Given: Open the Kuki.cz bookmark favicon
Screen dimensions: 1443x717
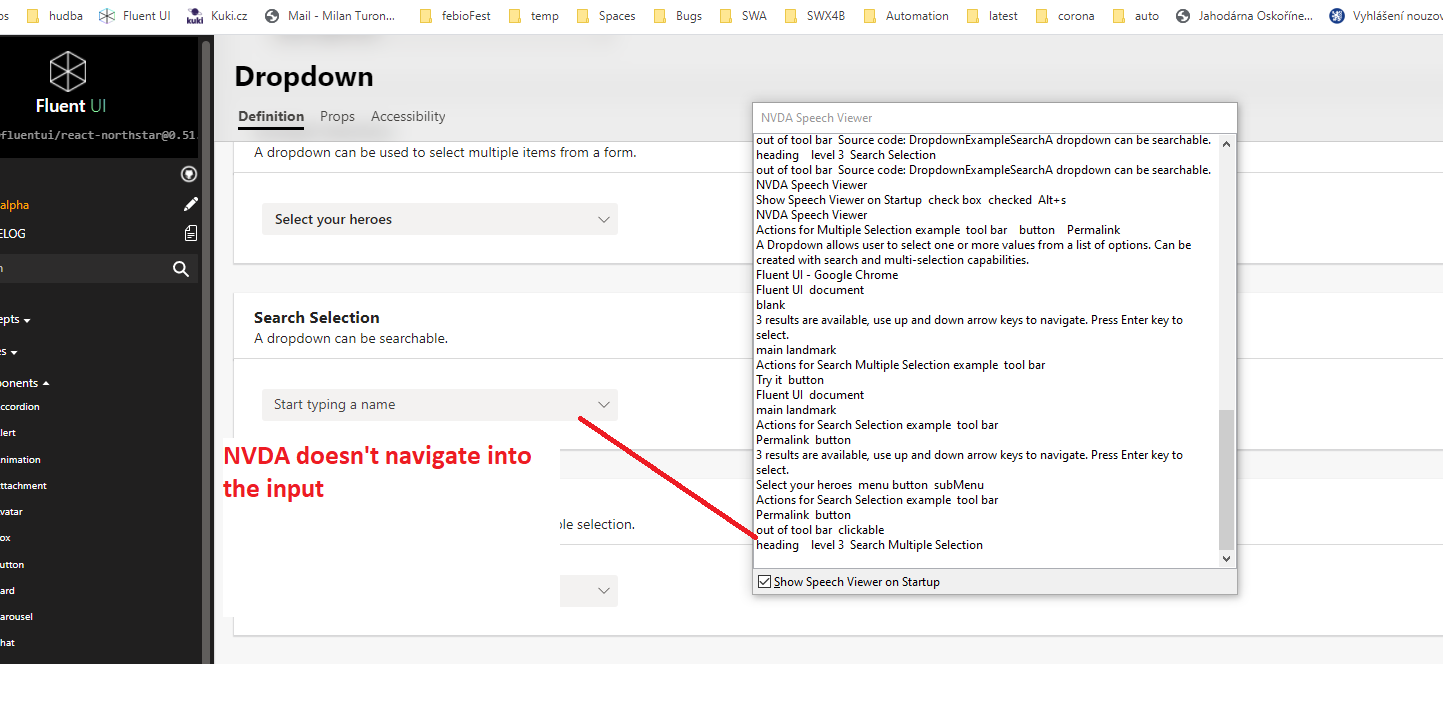Looking at the screenshot, I should pyautogui.click(x=194, y=15).
